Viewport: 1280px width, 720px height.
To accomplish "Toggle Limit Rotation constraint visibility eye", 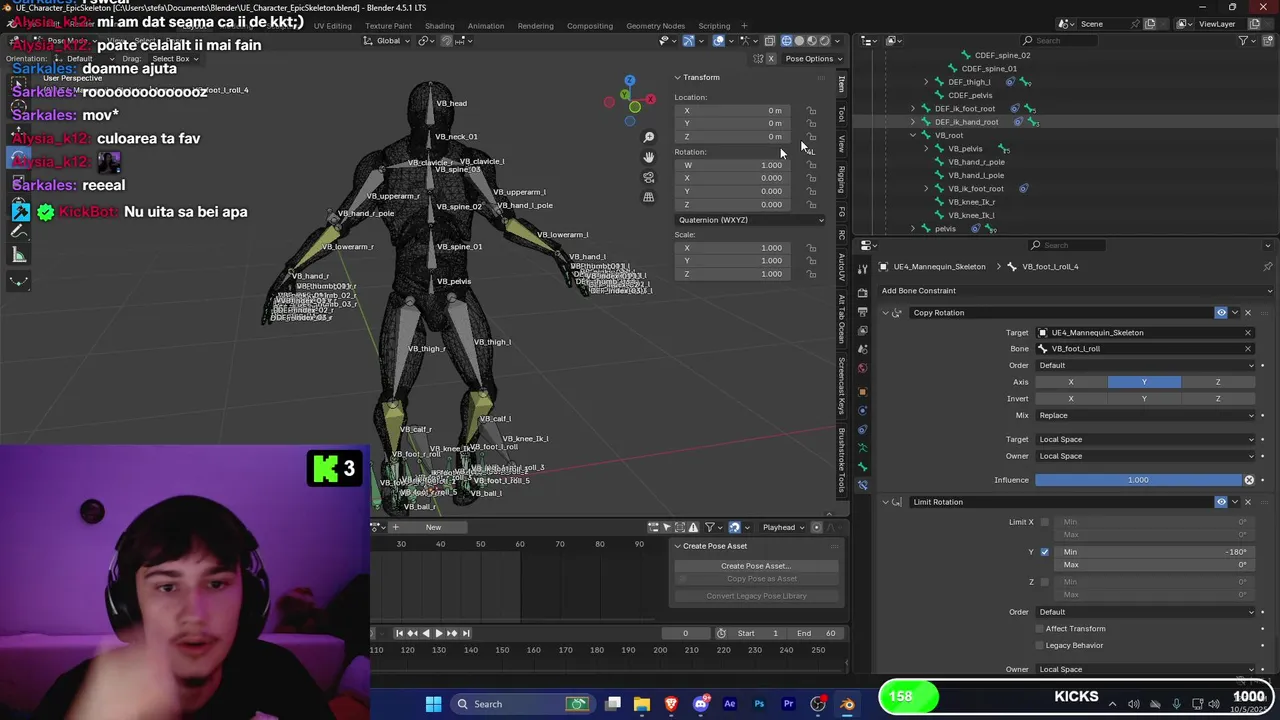I will 1221,502.
